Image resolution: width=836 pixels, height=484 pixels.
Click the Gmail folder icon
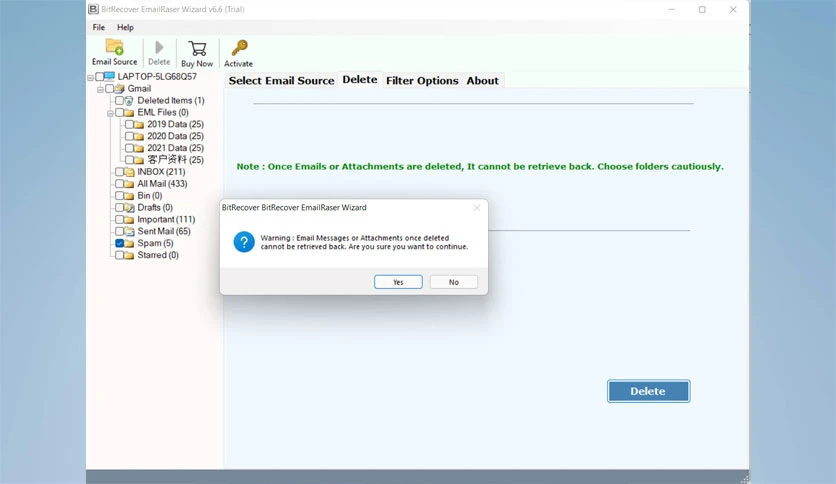click(x=120, y=88)
